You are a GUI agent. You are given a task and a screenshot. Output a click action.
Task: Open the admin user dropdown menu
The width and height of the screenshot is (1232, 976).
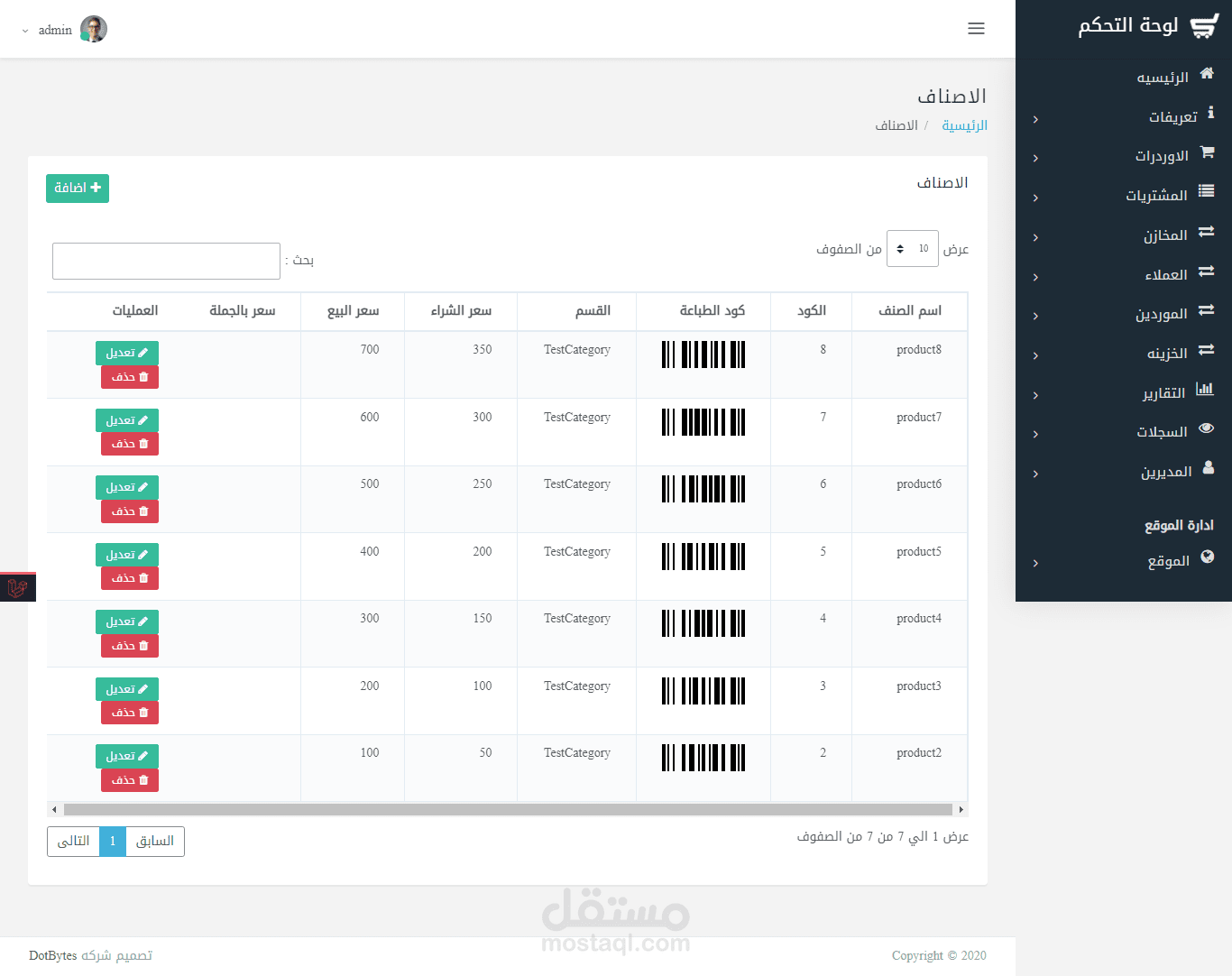[63, 30]
